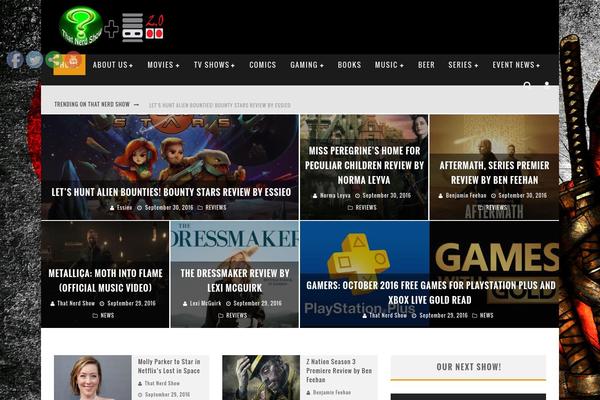Viewport: 600px width, 400px height.
Task: Click That Nerd Show author on Metallica card
Action: click(76, 304)
